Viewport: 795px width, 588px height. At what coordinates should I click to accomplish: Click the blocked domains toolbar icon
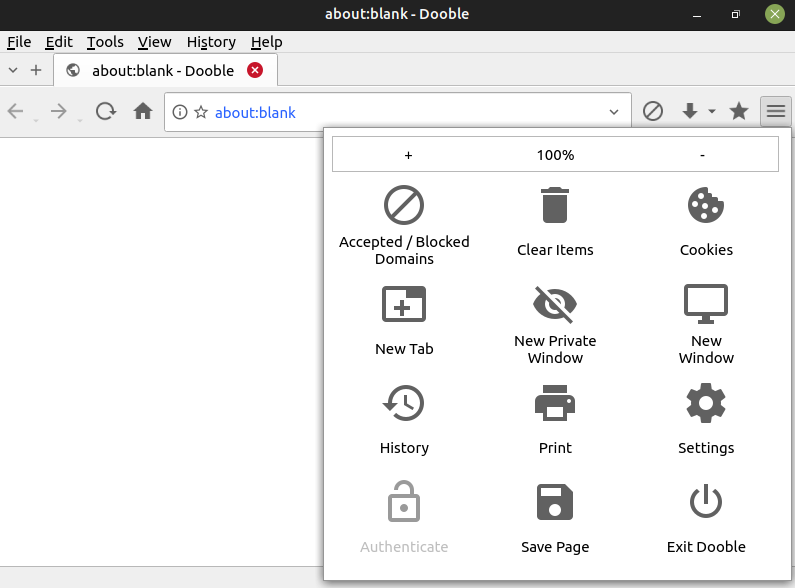point(653,111)
